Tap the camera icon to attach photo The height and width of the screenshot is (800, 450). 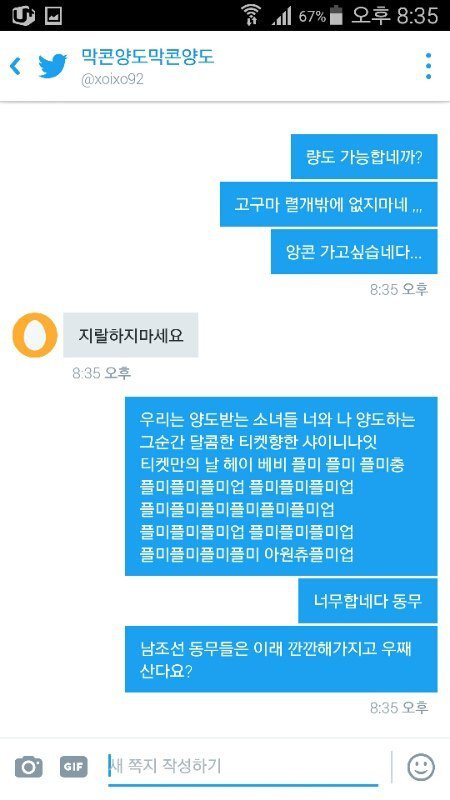click(x=29, y=766)
